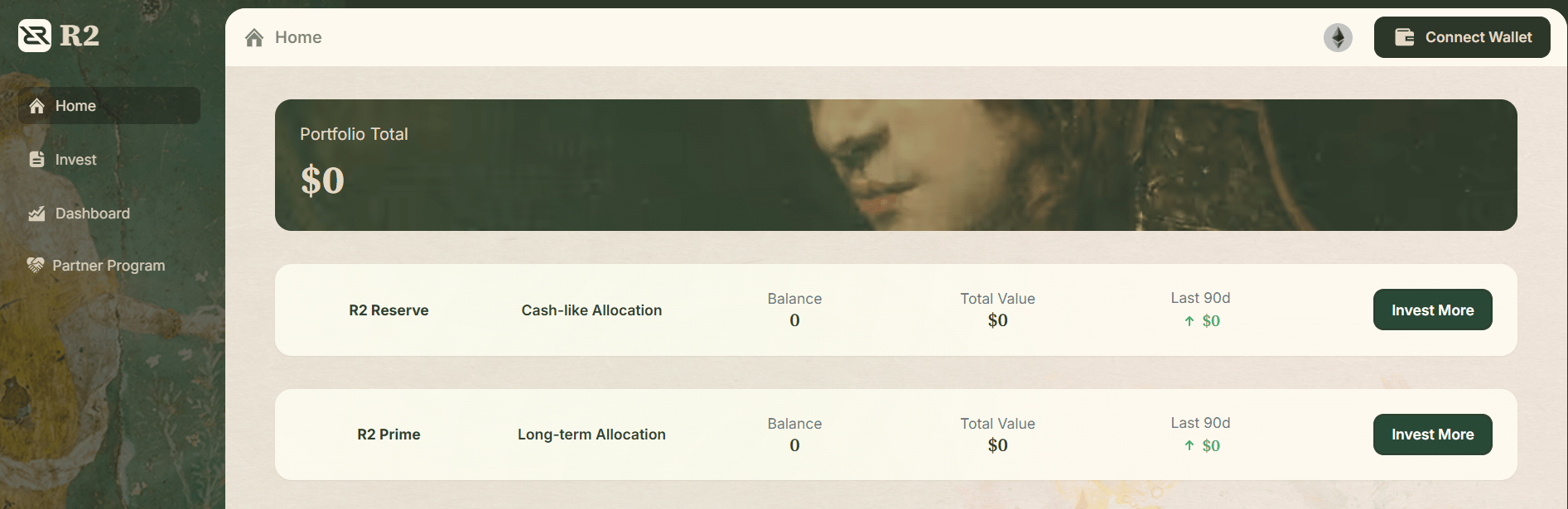Click the R2 Reserve row title
Viewport: 1568px width, 509px height.
388,310
